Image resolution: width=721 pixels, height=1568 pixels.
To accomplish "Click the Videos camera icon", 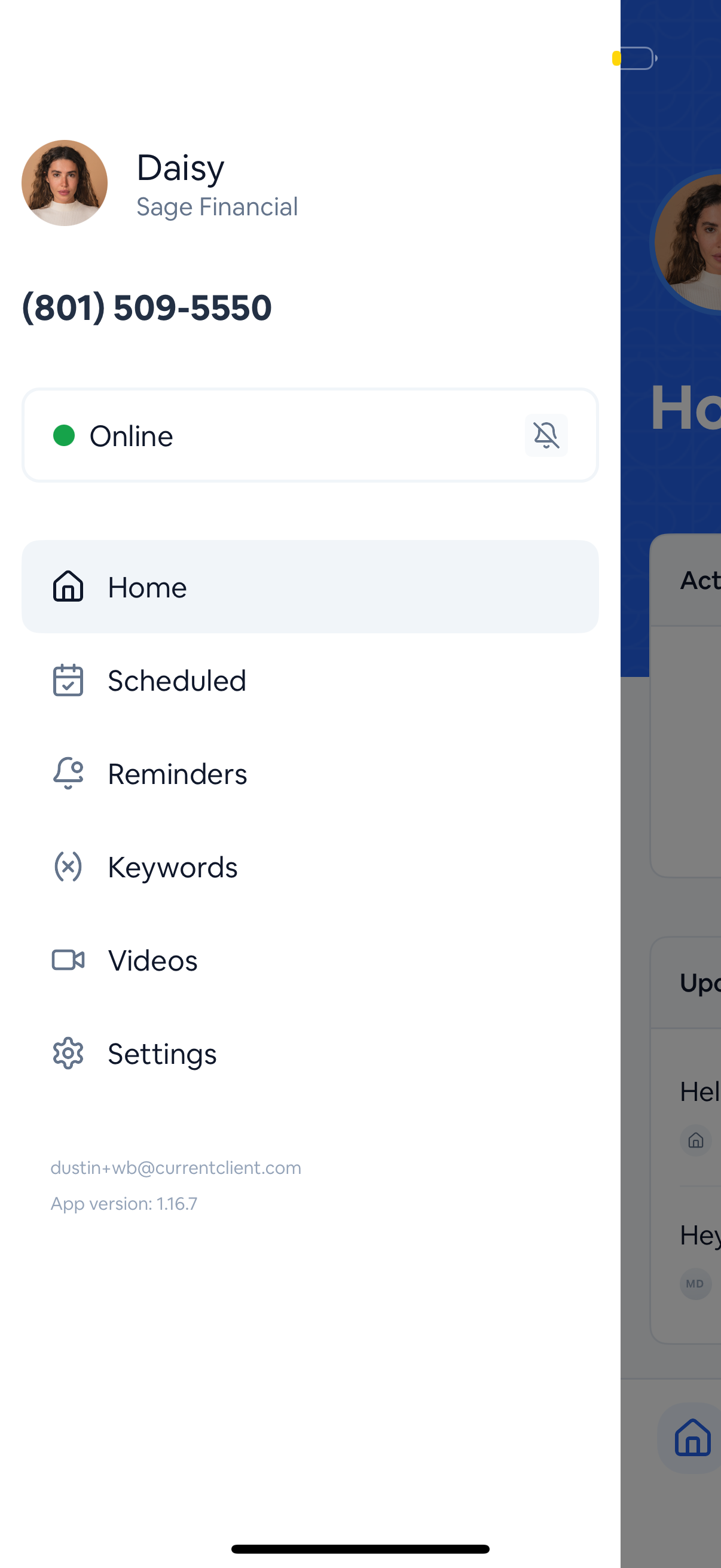I will pyautogui.click(x=68, y=960).
